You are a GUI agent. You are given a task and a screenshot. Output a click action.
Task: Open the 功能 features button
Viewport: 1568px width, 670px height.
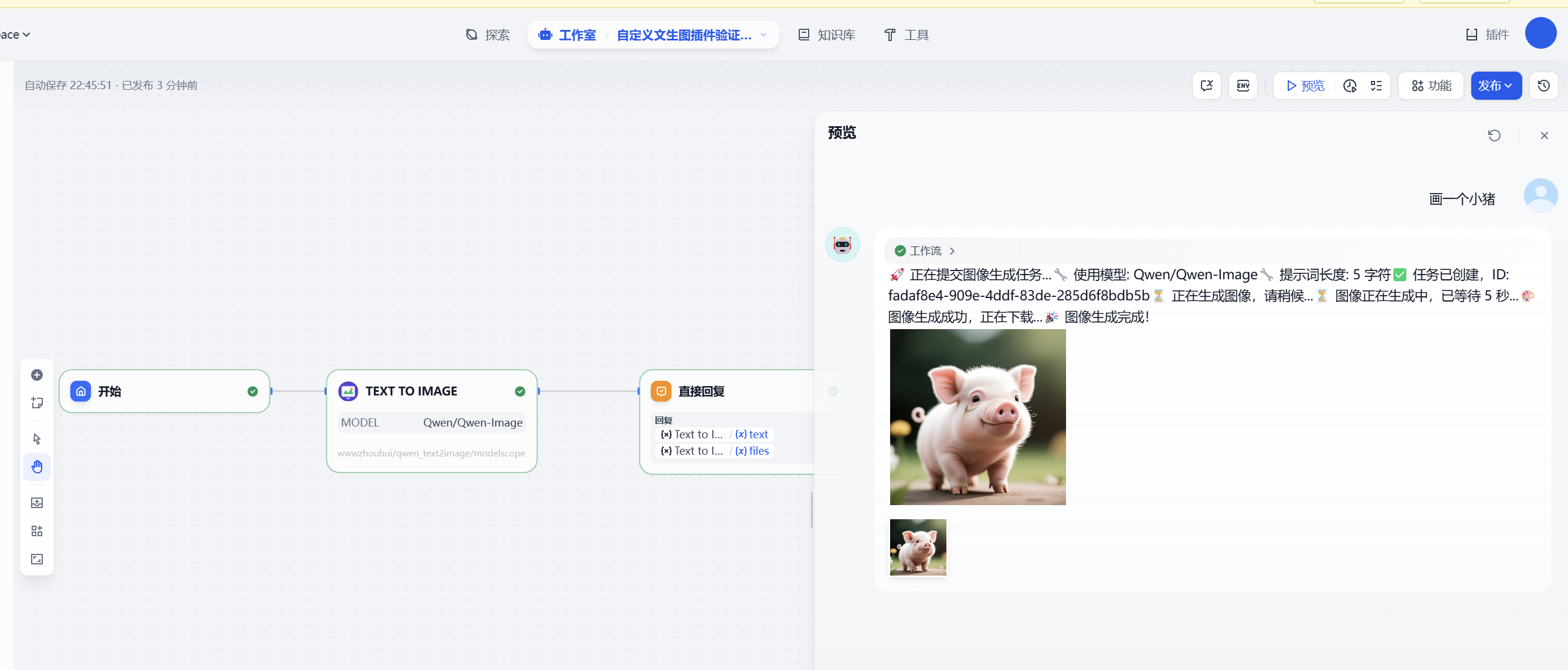1430,85
